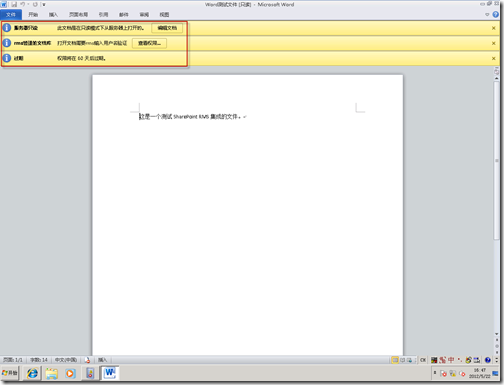The width and height of the screenshot is (504, 385).
Task: Click the scroll down arrow on the scrollbar
Action: (496, 334)
